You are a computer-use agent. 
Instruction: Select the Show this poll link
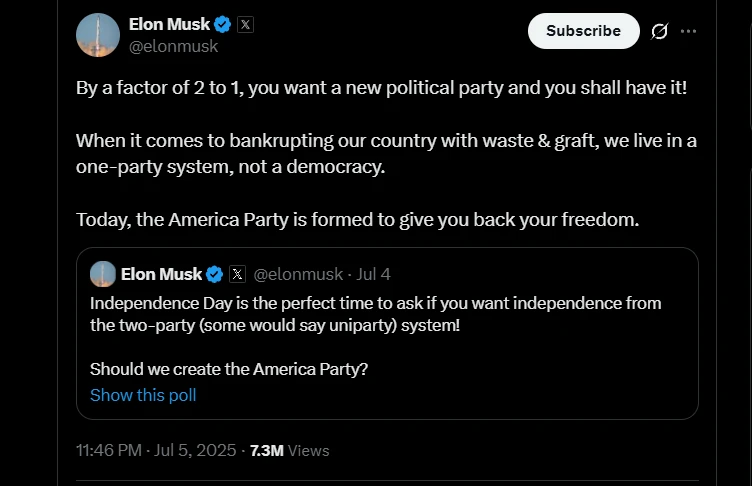(143, 395)
